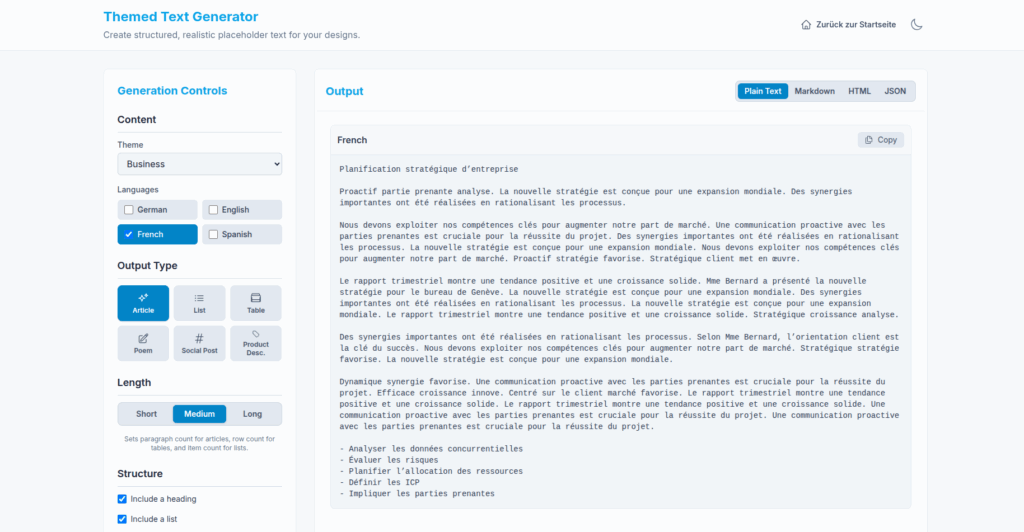Click the copy icon in the French output header
Screen dimensions: 1024x532
(x=869, y=140)
